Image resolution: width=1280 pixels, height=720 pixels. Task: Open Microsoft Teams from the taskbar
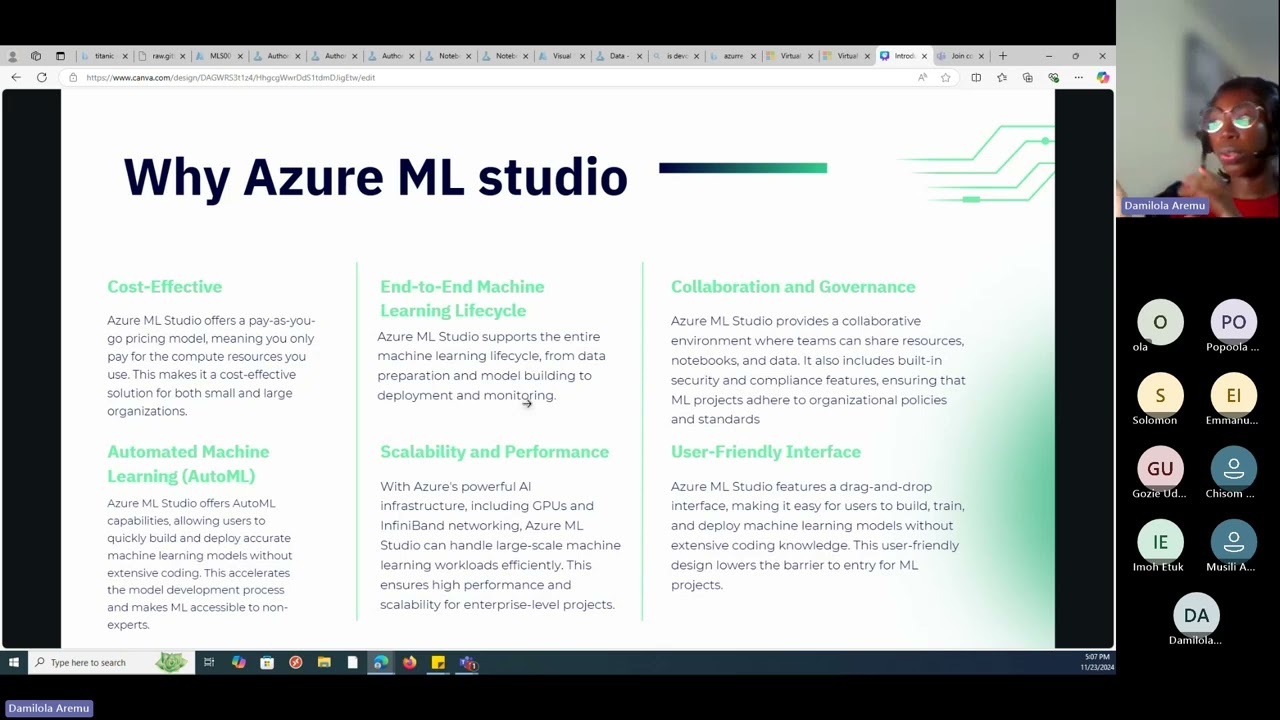click(x=467, y=662)
